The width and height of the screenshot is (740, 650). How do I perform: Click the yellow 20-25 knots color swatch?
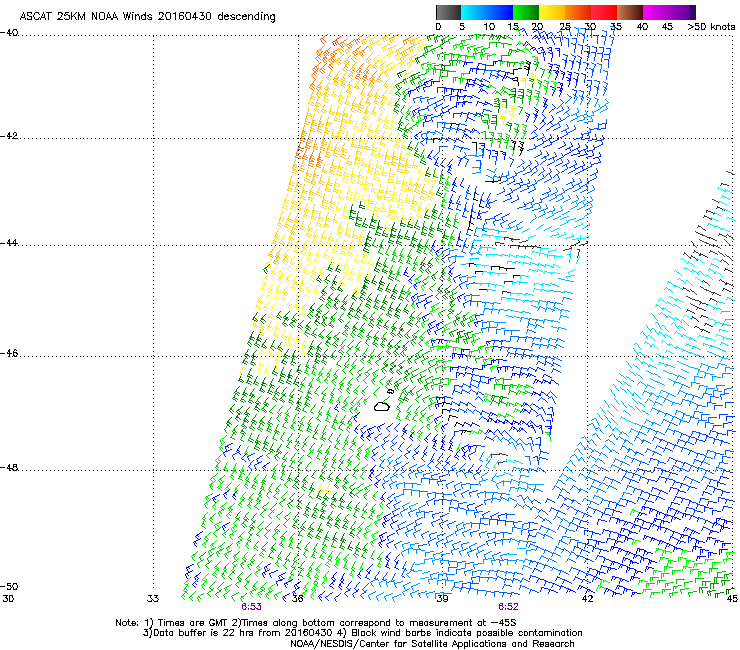click(552, 12)
